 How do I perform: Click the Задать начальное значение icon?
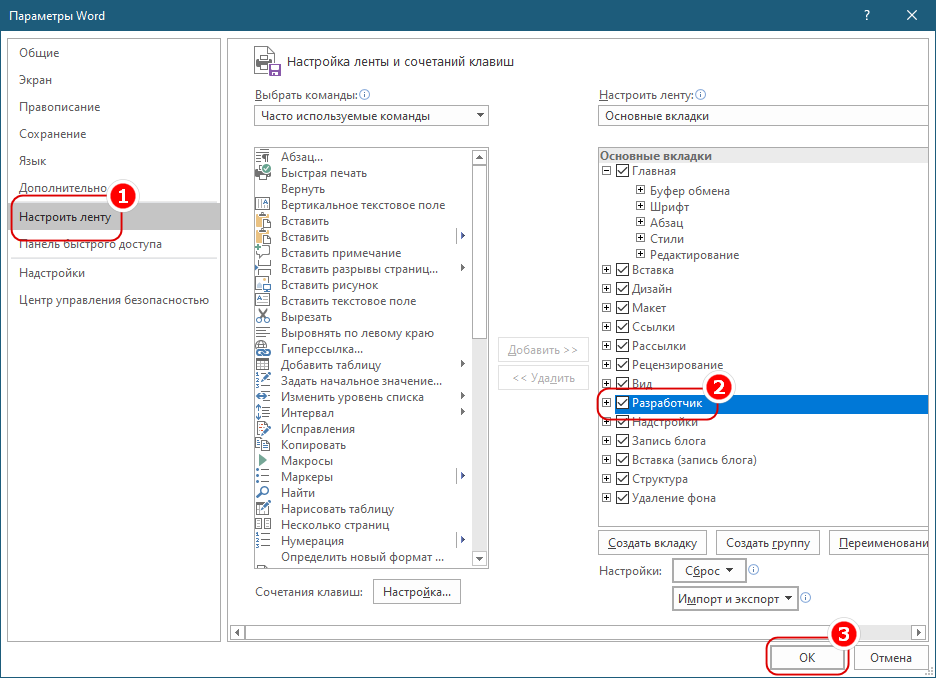point(263,381)
